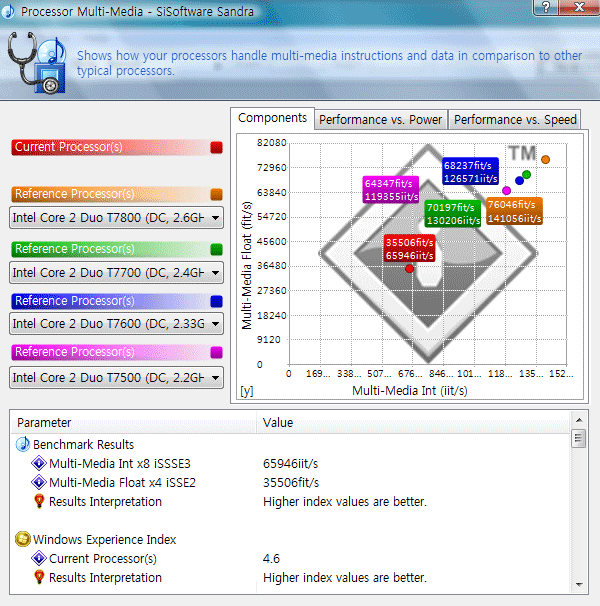Select the Multi-Media Int x8 iSSSE3 row

[x=290, y=463]
